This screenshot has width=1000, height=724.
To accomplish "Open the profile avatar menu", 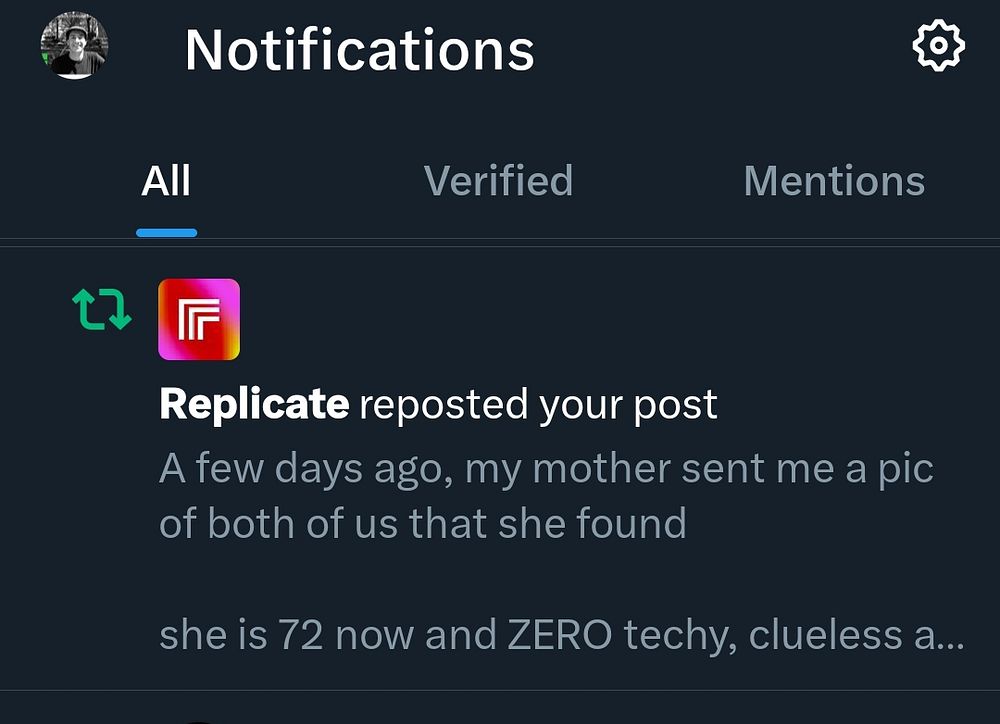I will coord(74,45).
